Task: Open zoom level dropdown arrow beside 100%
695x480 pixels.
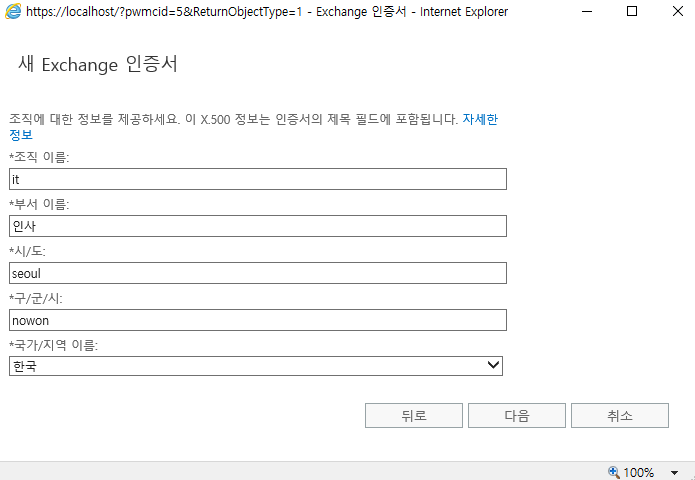Action: [674, 473]
